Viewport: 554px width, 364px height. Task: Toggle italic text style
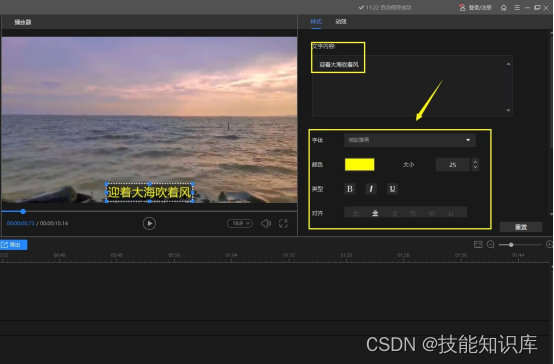click(371, 189)
